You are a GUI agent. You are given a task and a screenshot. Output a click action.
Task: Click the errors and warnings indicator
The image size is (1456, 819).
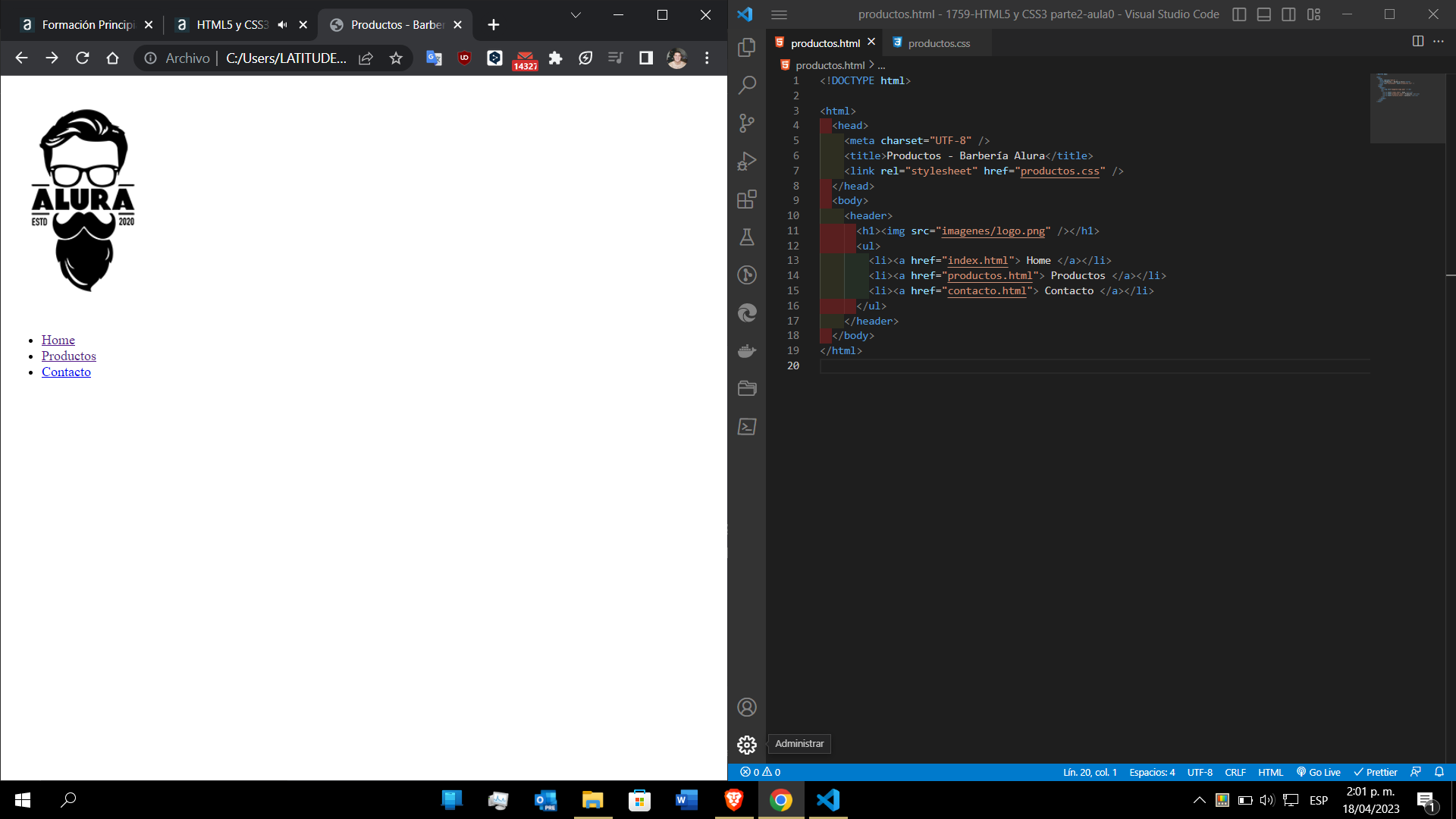click(x=761, y=772)
